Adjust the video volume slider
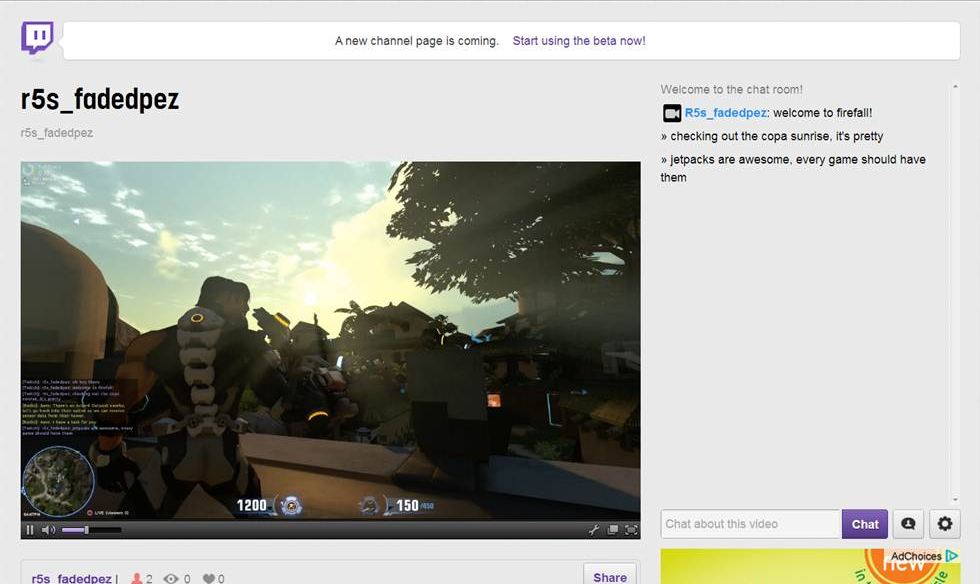The height and width of the screenshot is (584, 980). point(91,530)
